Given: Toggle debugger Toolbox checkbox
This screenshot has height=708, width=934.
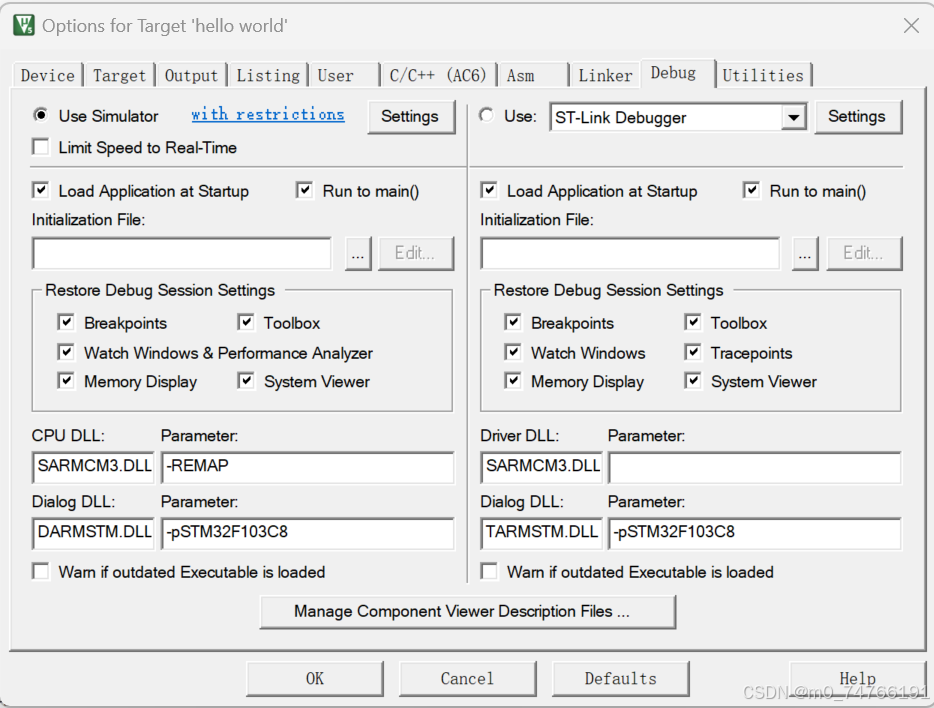Looking at the screenshot, I should [692, 322].
